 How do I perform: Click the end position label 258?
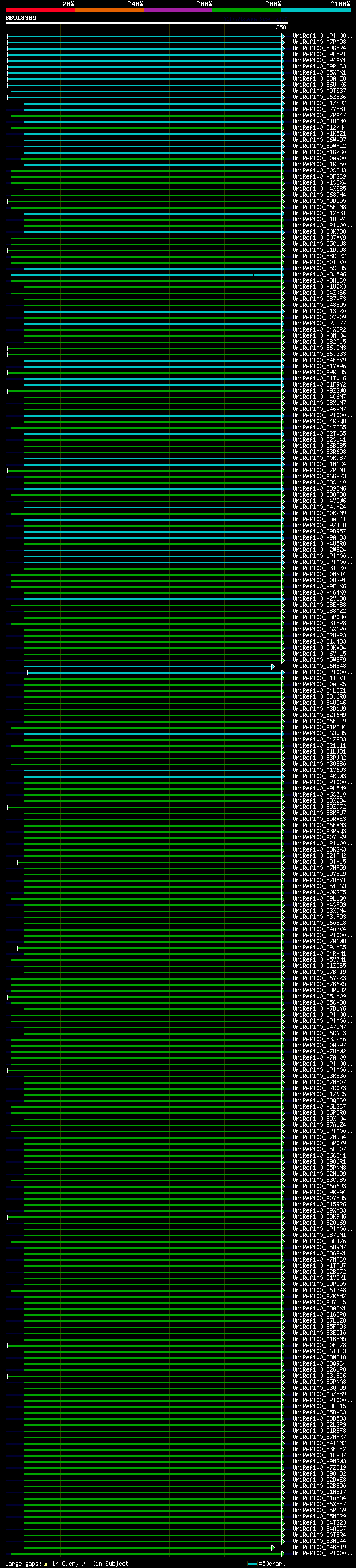pyautogui.click(x=280, y=27)
